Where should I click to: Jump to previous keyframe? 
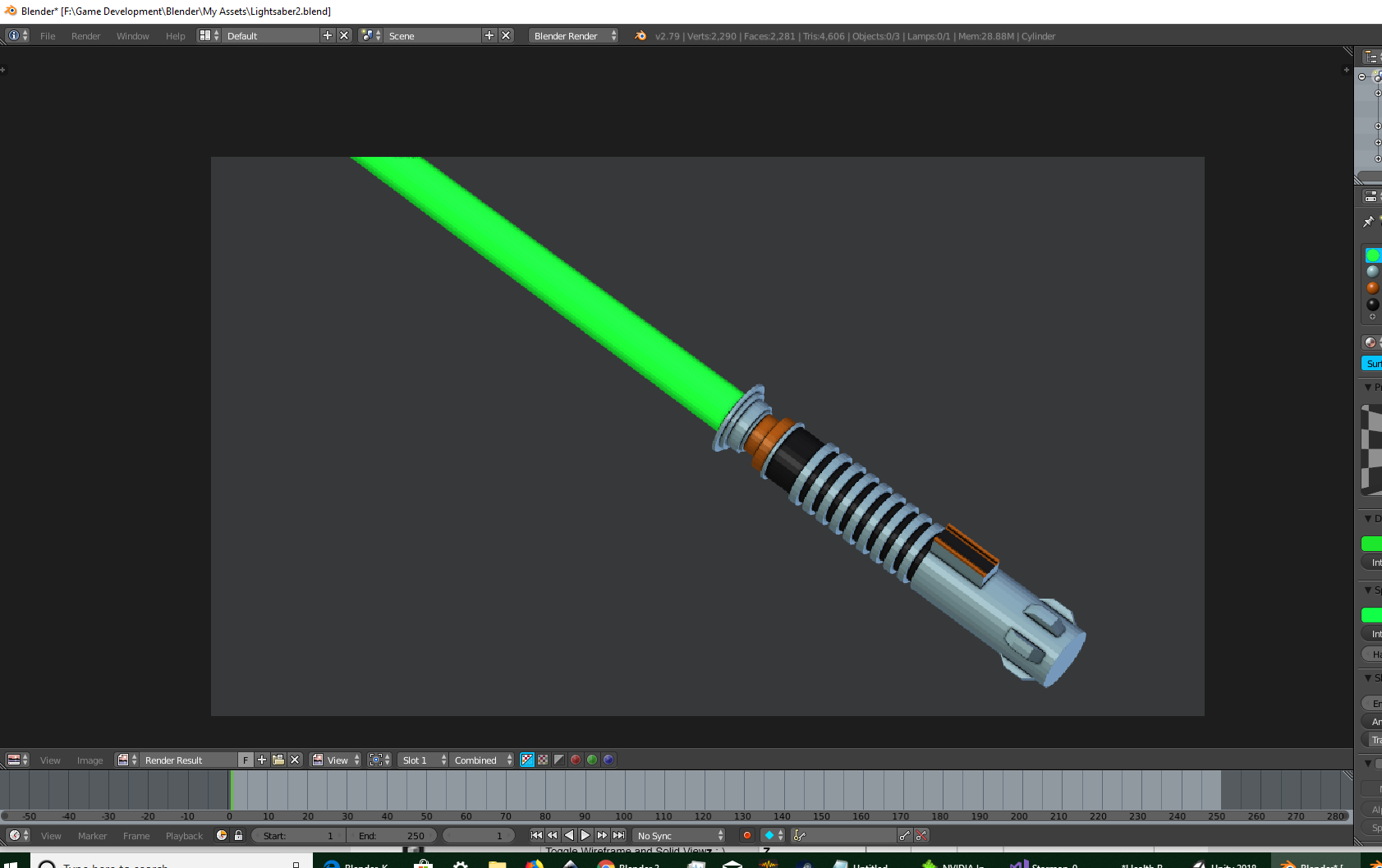[x=553, y=835]
